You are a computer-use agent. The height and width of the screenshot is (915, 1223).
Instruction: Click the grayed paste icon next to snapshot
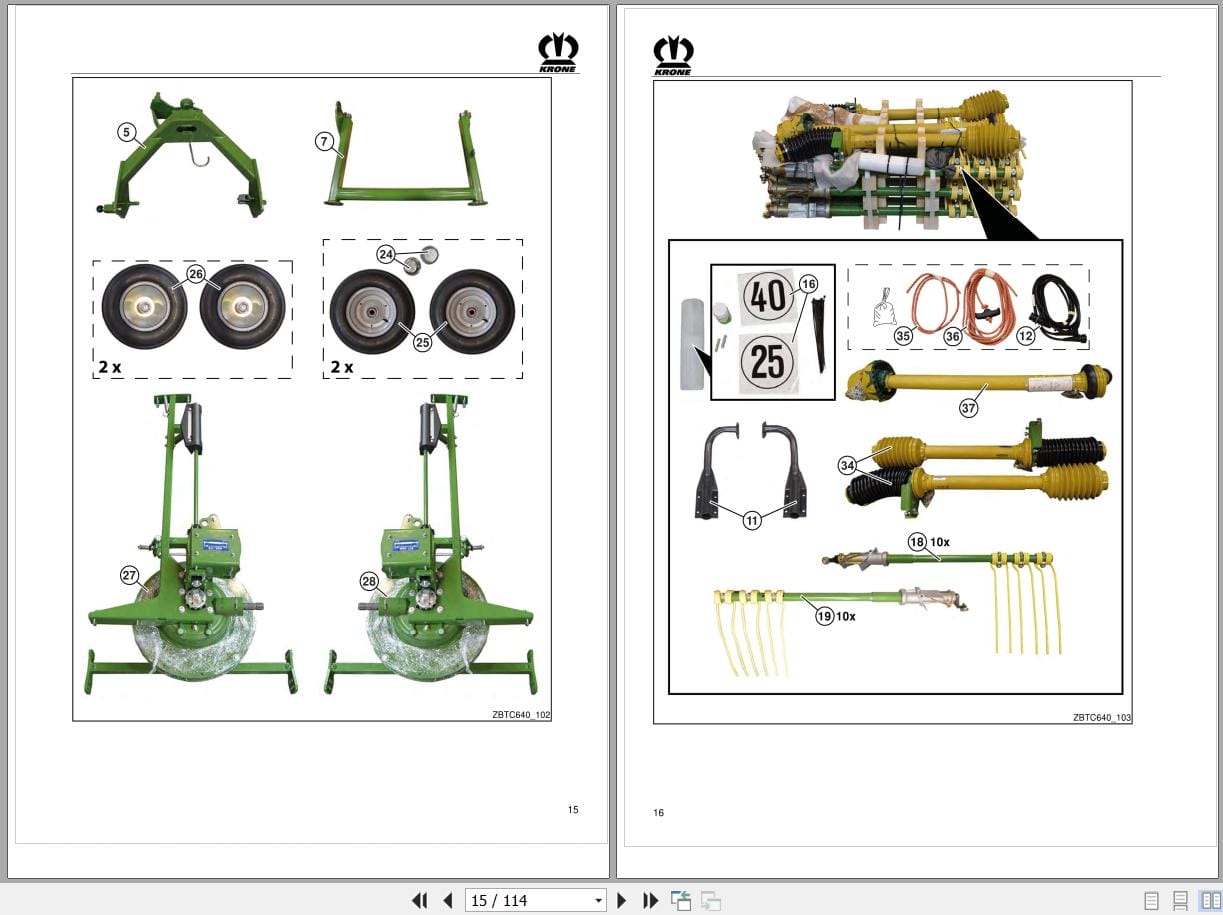(x=710, y=900)
